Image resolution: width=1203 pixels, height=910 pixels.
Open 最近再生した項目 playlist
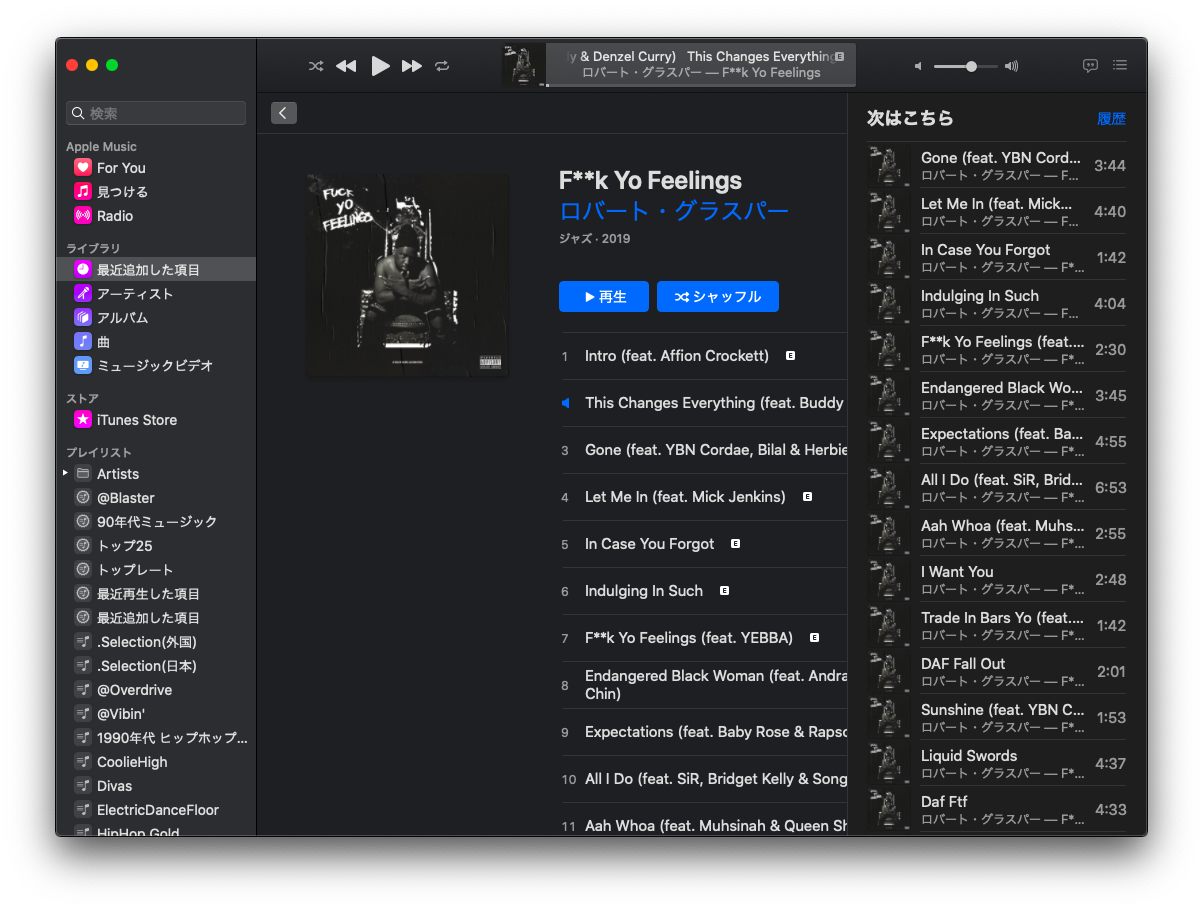(156, 594)
